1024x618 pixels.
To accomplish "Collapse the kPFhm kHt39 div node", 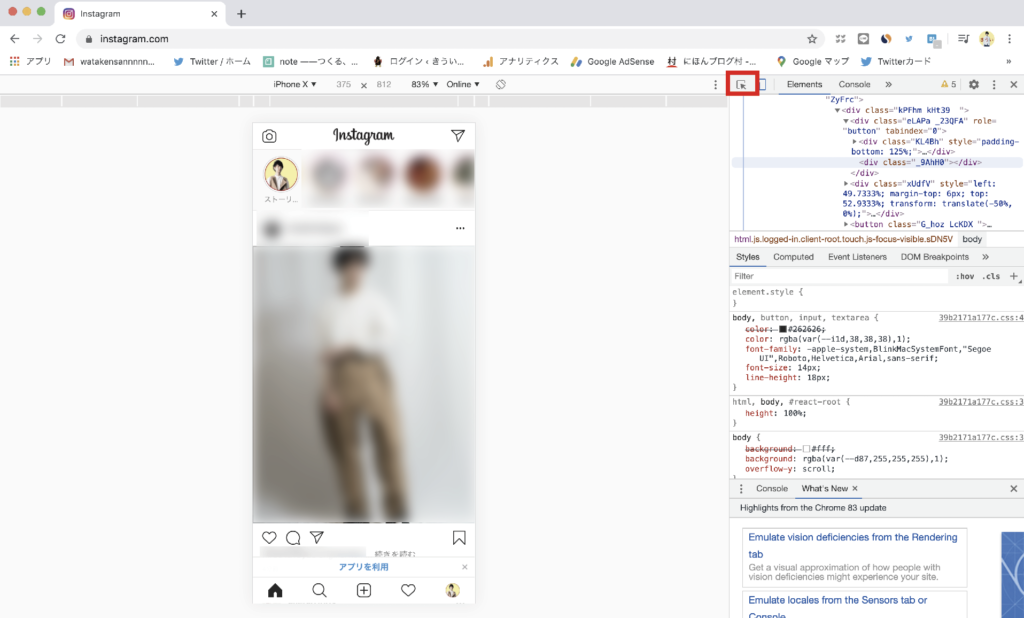I will click(837, 110).
